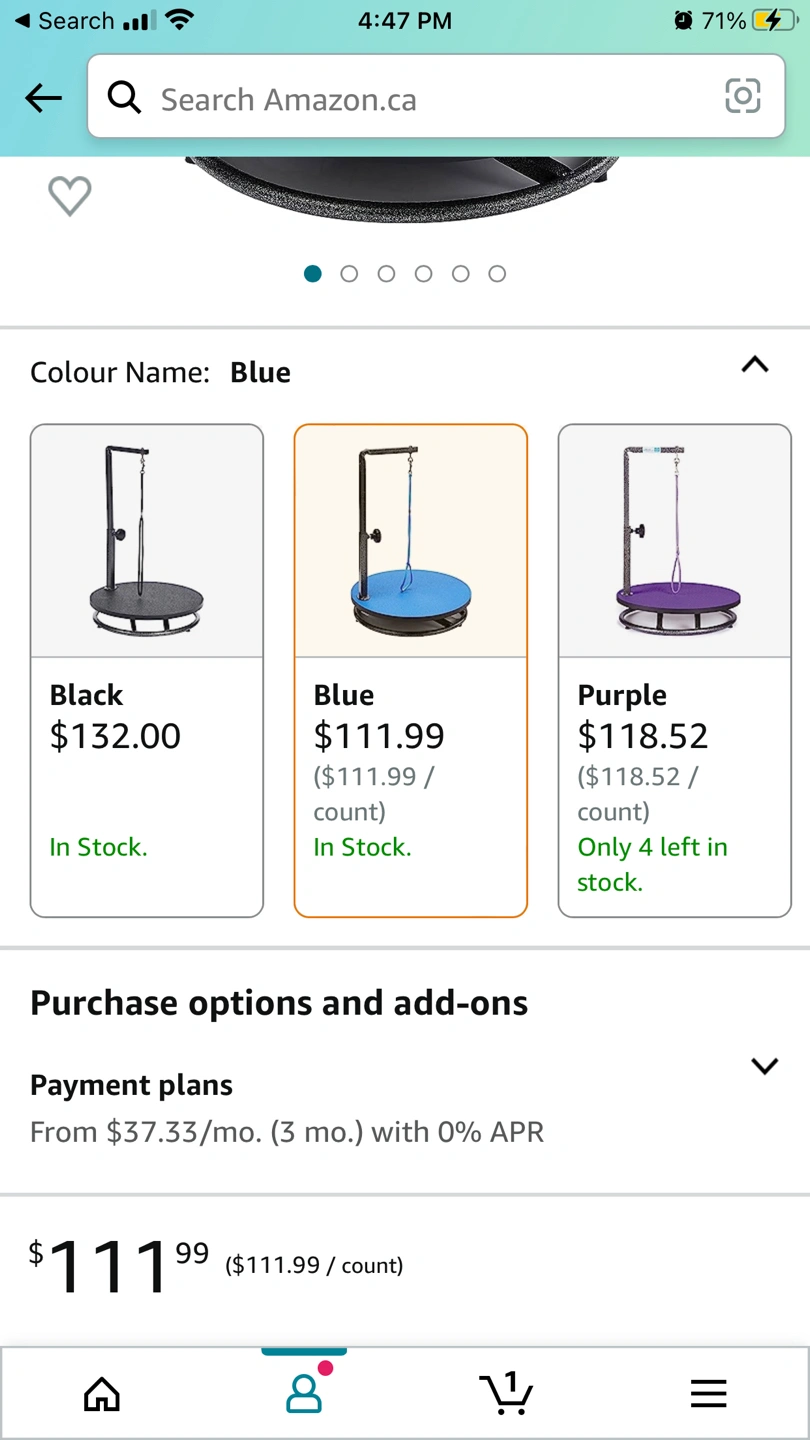Image resolution: width=810 pixels, height=1440 pixels.
Task: Open hamburger menu tab
Action: (708, 1393)
